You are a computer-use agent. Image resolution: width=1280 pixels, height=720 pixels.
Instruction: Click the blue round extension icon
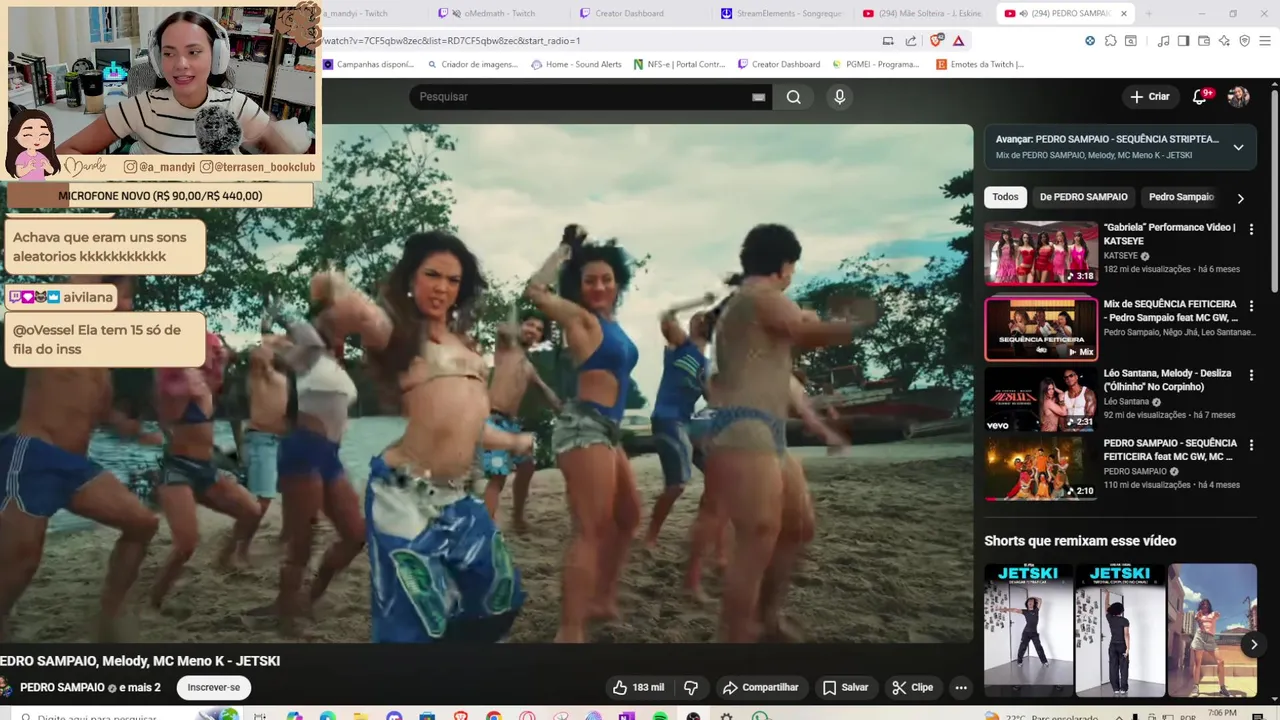(x=1090, y=41)
